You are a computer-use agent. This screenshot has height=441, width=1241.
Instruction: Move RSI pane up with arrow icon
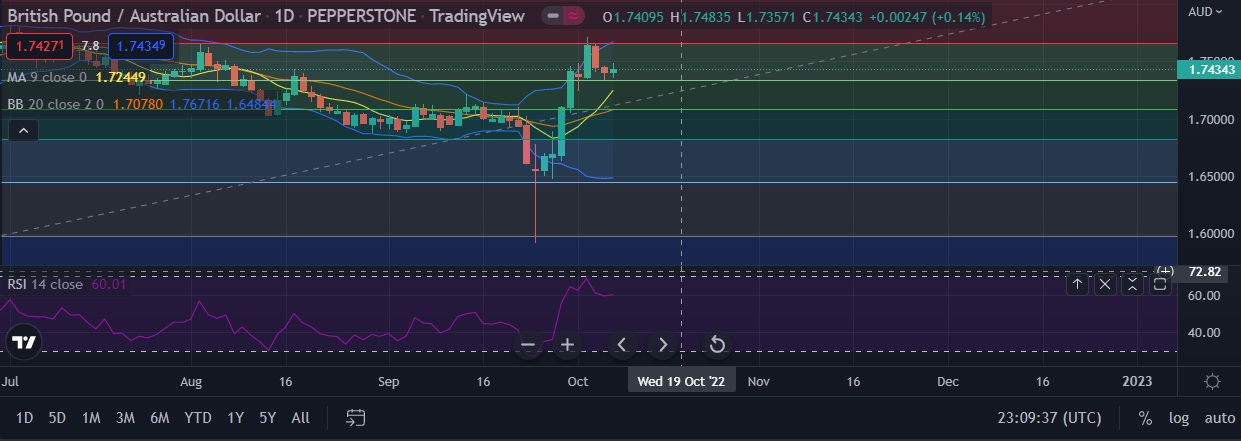pos(1077,284)
